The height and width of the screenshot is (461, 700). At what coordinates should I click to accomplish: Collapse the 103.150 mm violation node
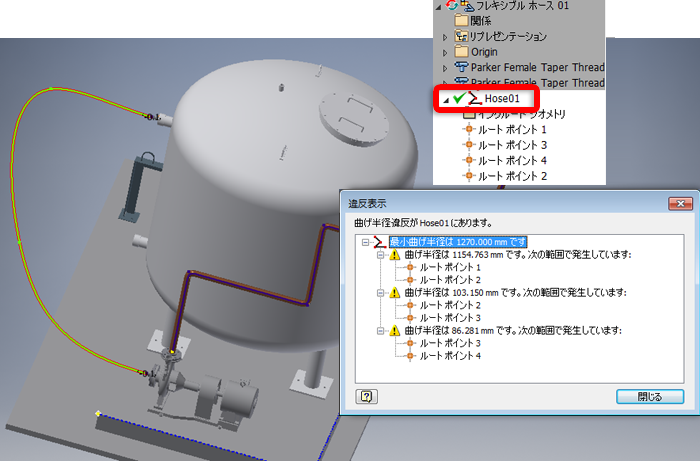[x=380, y=293]
